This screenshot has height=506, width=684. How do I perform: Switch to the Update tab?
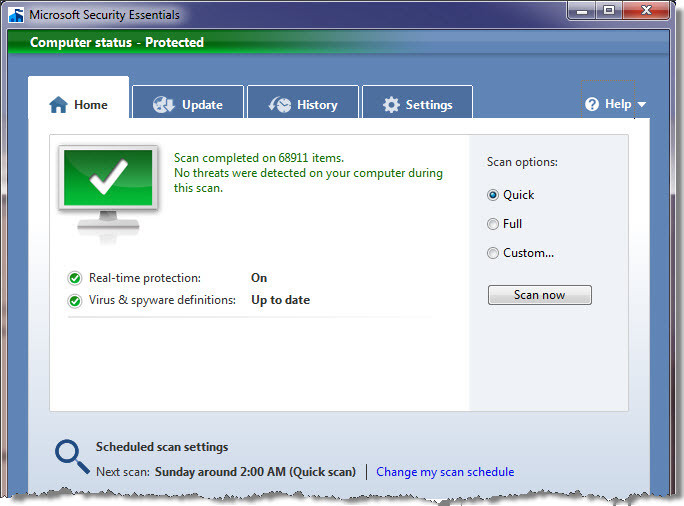[190, 105]
